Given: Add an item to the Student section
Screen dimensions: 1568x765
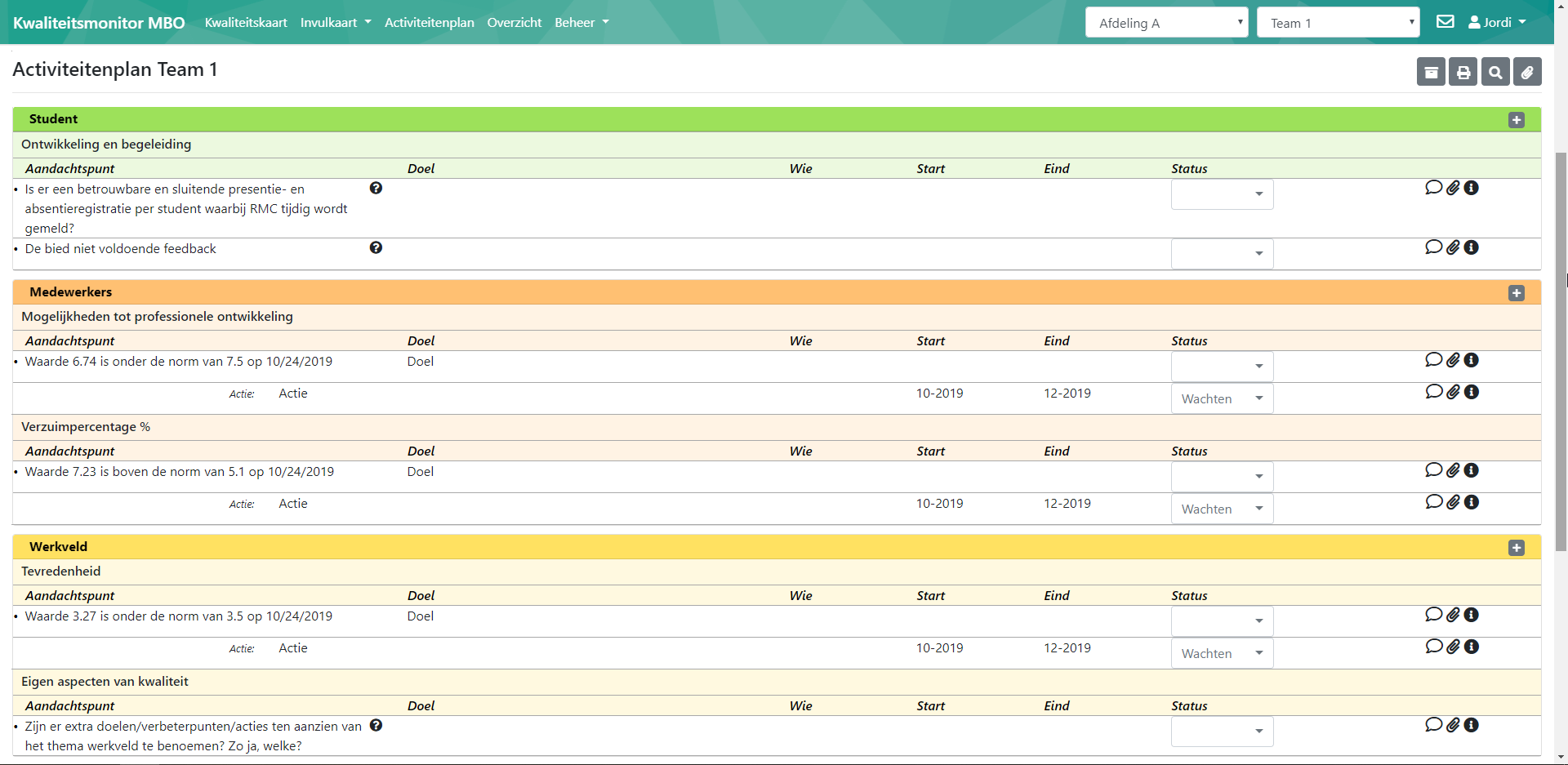Looking at the screenshot, I should point(1517,119).
